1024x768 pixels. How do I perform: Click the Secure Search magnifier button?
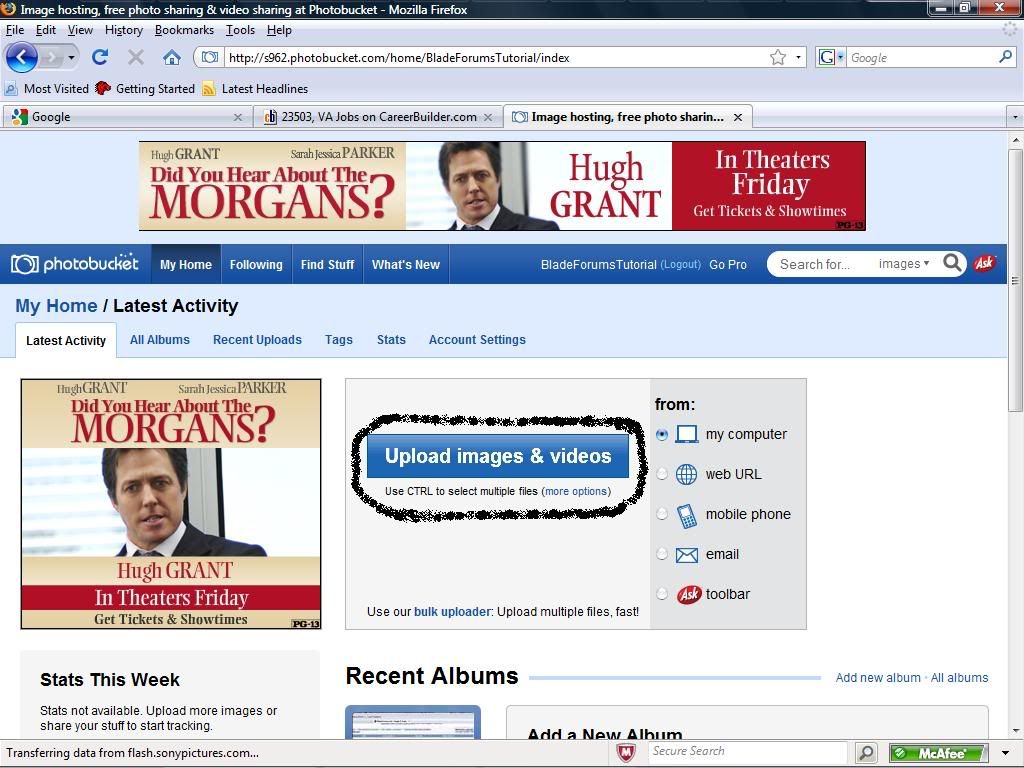866,753
